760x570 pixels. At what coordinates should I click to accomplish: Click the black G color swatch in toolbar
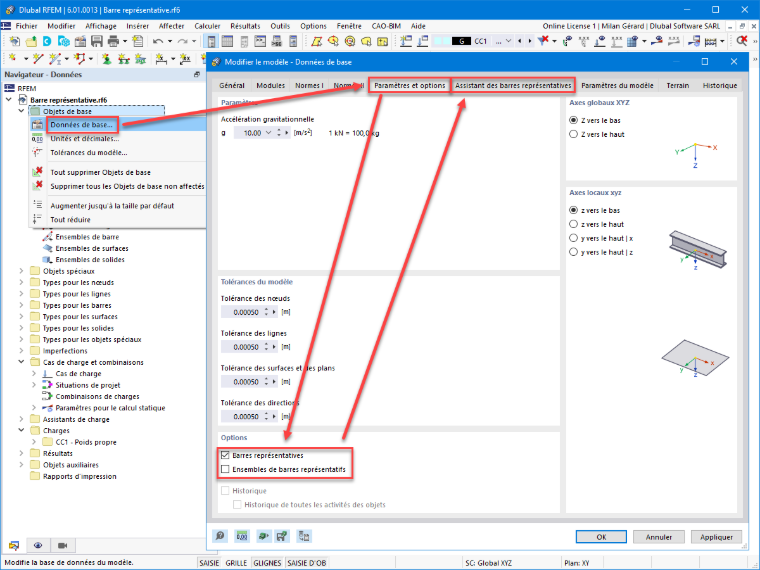(461, 41)
